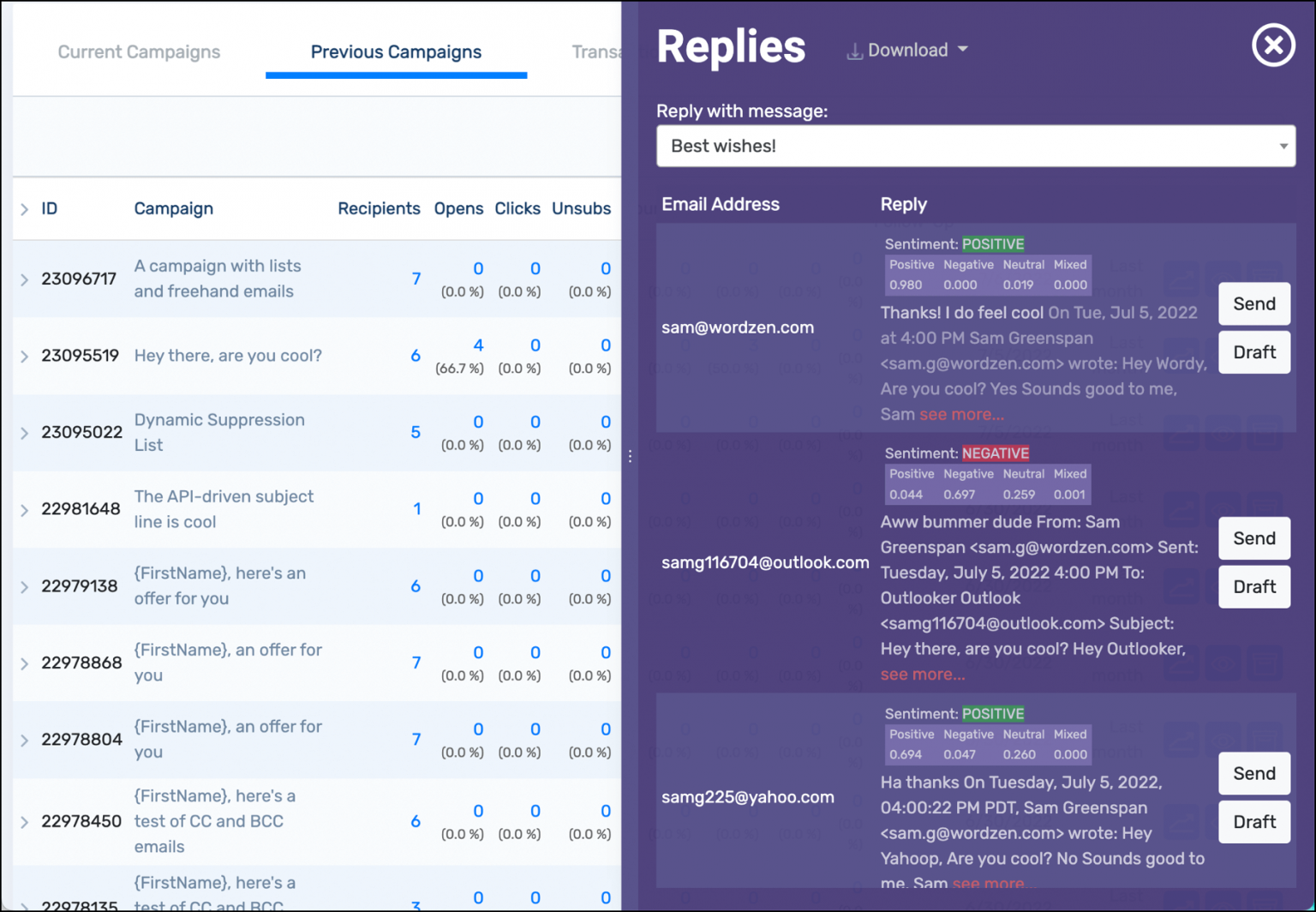Expand campaign row 23096717

[23, 278]
